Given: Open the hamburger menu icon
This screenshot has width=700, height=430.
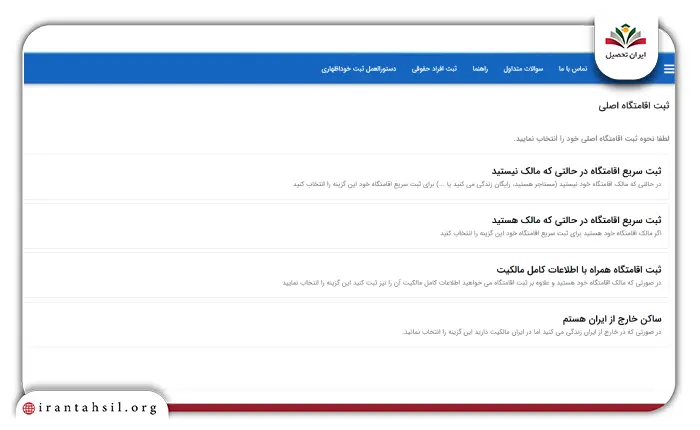Looking at the screenshot, I should click(669, 69).
